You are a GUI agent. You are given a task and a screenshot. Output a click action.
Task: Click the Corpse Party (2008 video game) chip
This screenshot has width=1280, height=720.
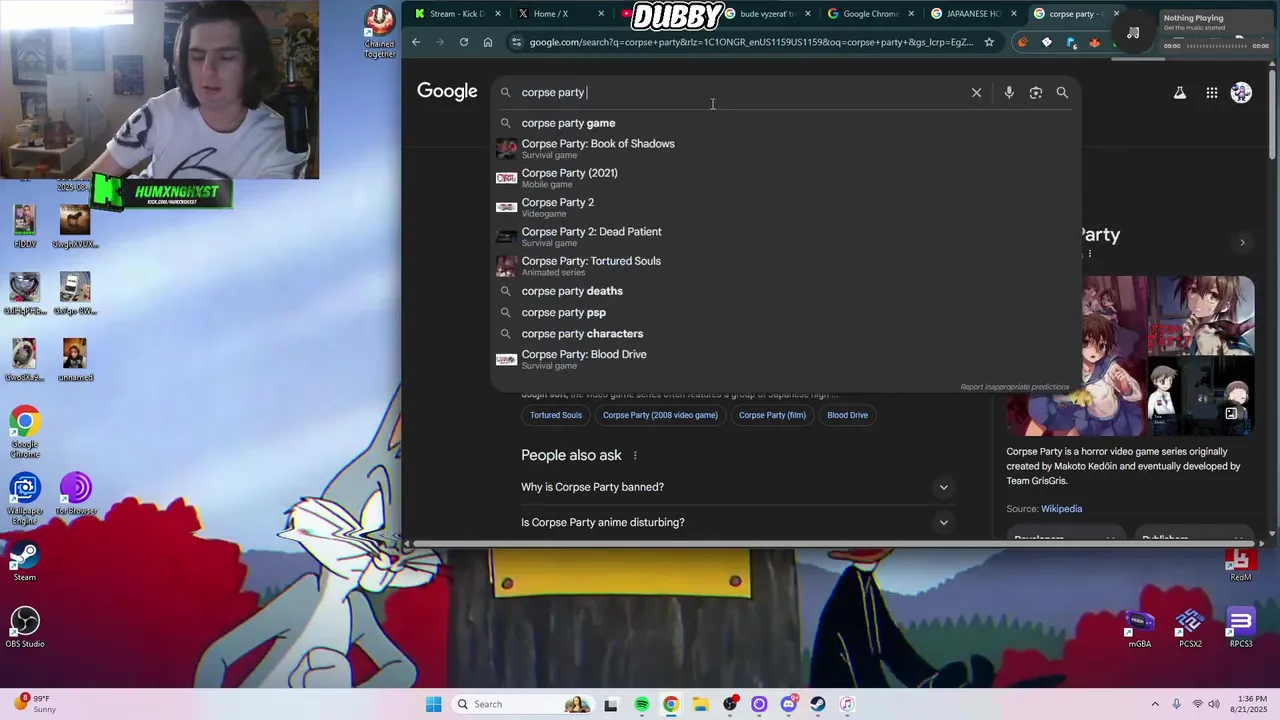(x=660, y=415)
